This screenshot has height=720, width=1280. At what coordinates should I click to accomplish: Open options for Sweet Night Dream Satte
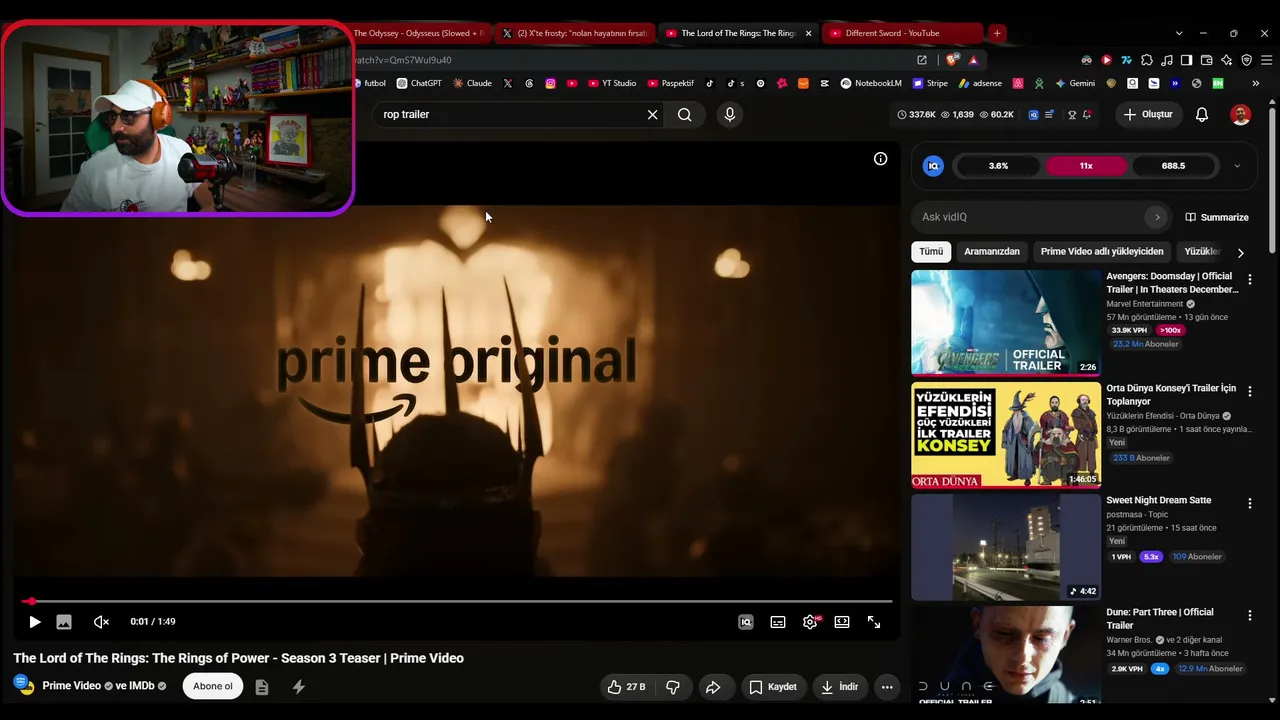pyautogui.click(x=1249, y=504)
